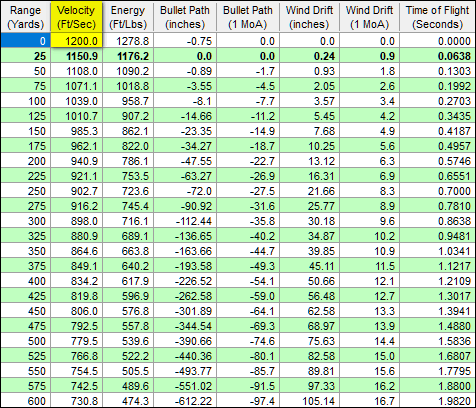This screenshot has height=408, width=476.
Task: Select the Bullet Path (inches) column header
Action: pyautogui.click(x=185, y=17)
